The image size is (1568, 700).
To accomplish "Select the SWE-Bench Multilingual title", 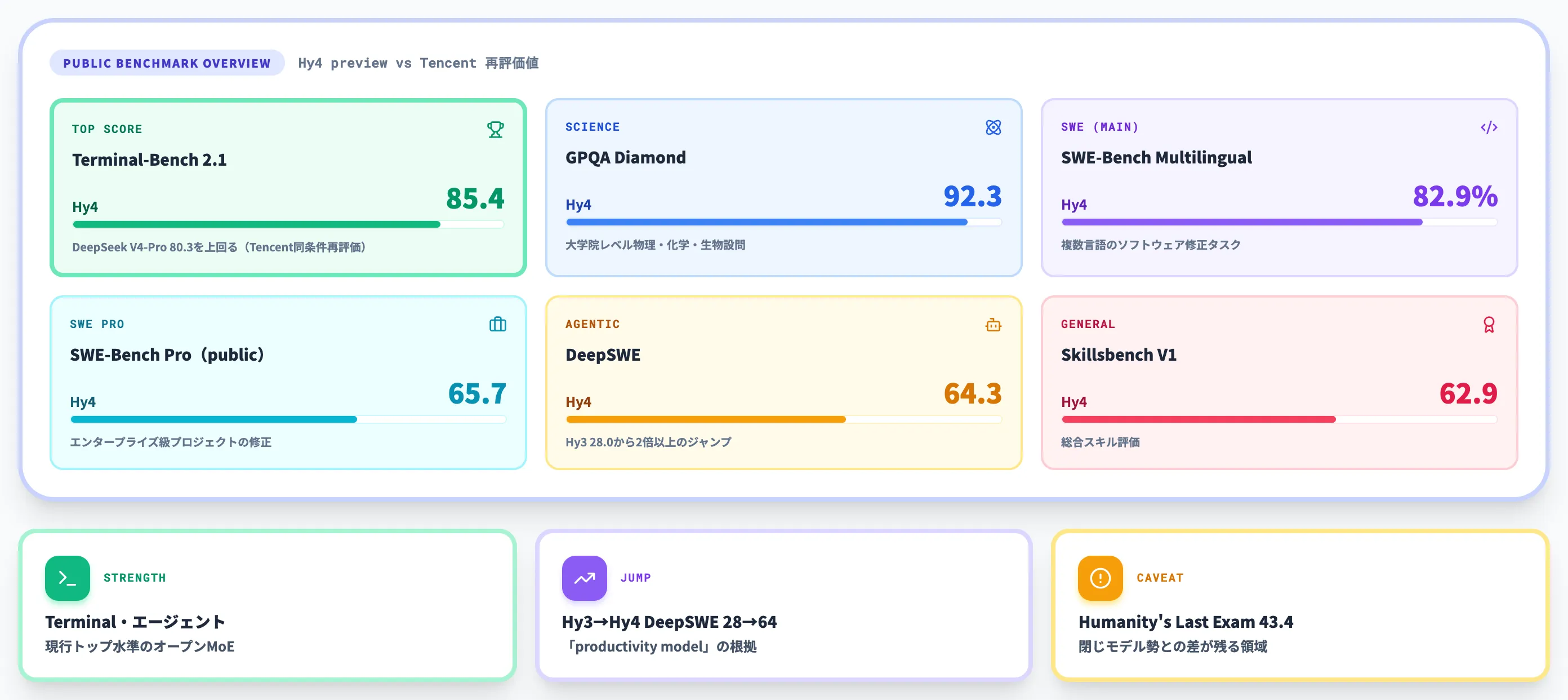I will (x=1156, y=157).
